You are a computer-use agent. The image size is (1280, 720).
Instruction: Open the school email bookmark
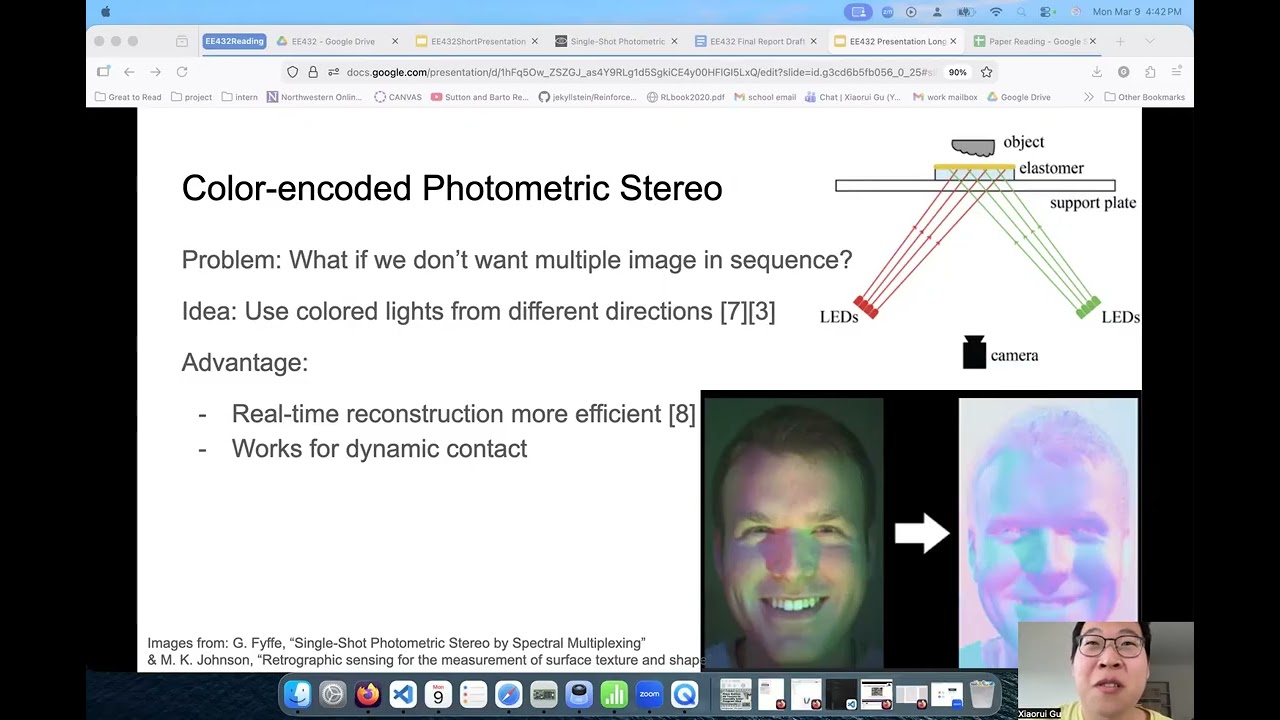point(765,97)
